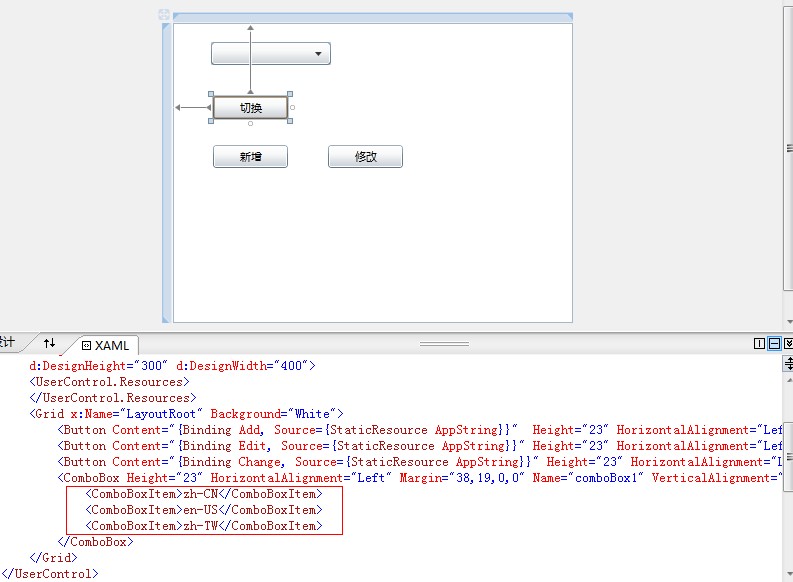Click the top-left resize handle of the 切换 button
The height and width of the screenshot is (582, 793).
pos(211,95)
